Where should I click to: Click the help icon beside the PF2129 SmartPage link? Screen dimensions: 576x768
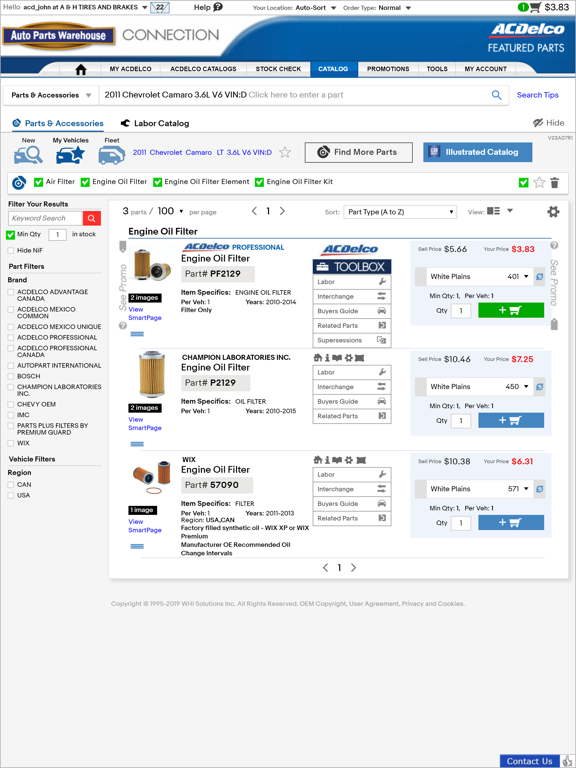coord(123,326)
